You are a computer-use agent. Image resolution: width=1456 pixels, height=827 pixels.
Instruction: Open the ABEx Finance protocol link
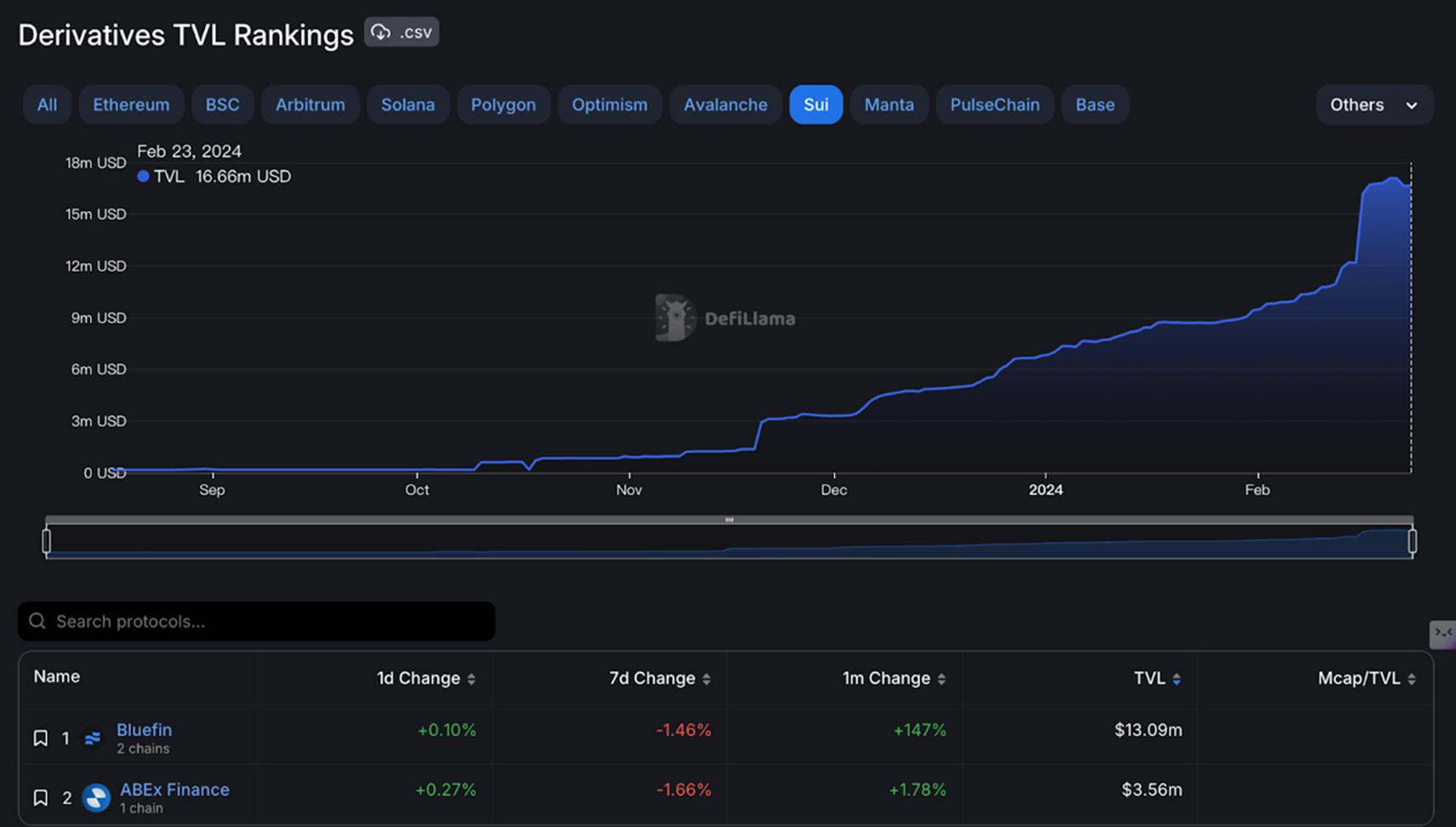click(x=174, y=790)
